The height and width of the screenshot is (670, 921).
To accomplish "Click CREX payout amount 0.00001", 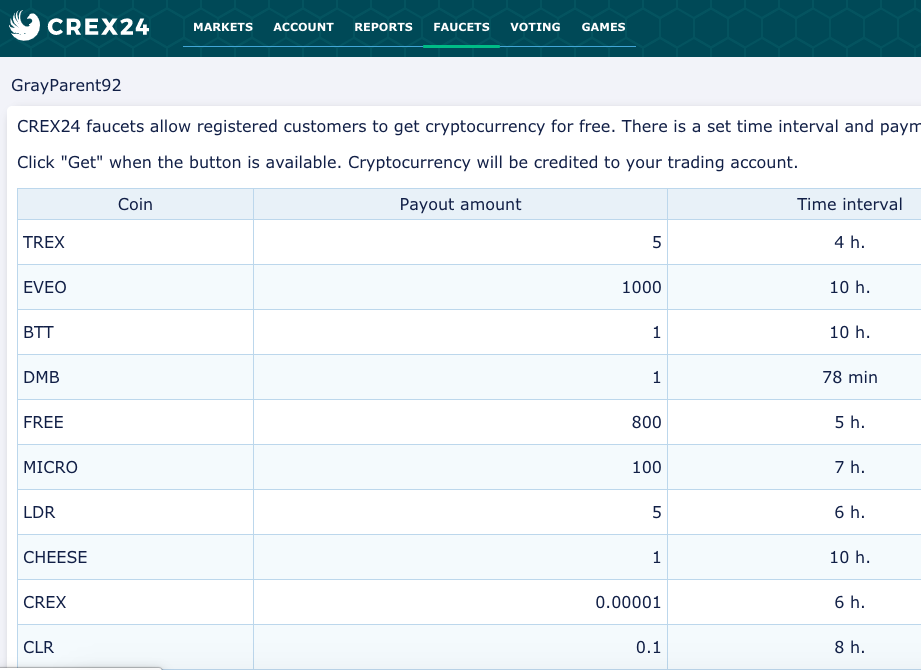I will click(x=628, y=602).
